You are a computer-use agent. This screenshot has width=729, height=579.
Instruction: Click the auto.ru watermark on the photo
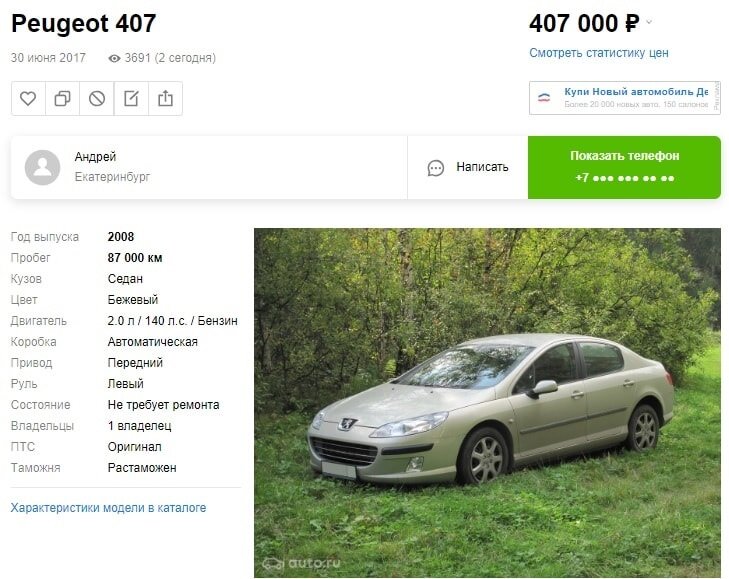tap(301, 563)
